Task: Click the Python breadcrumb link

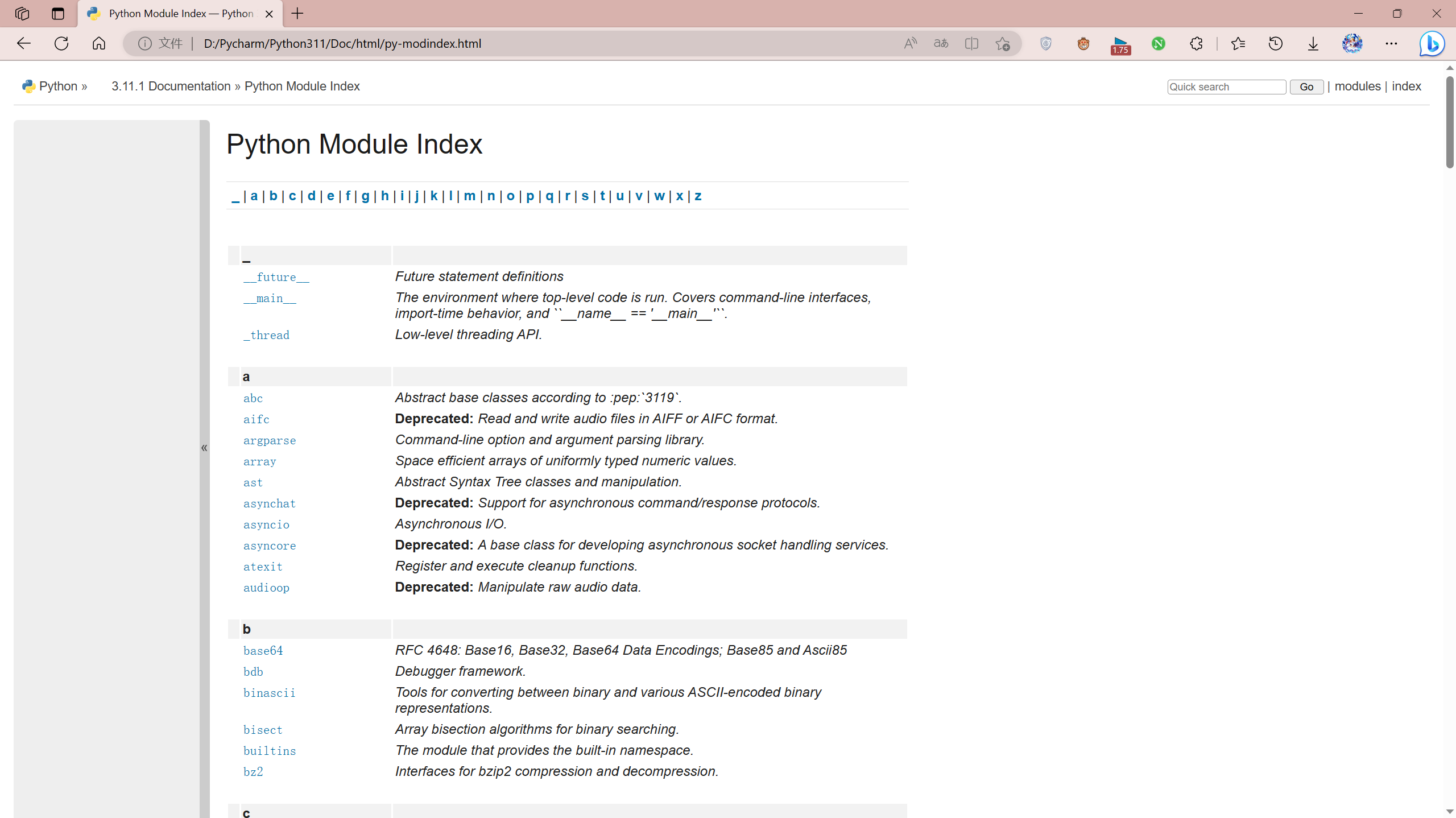Action: tap(58, 86)
